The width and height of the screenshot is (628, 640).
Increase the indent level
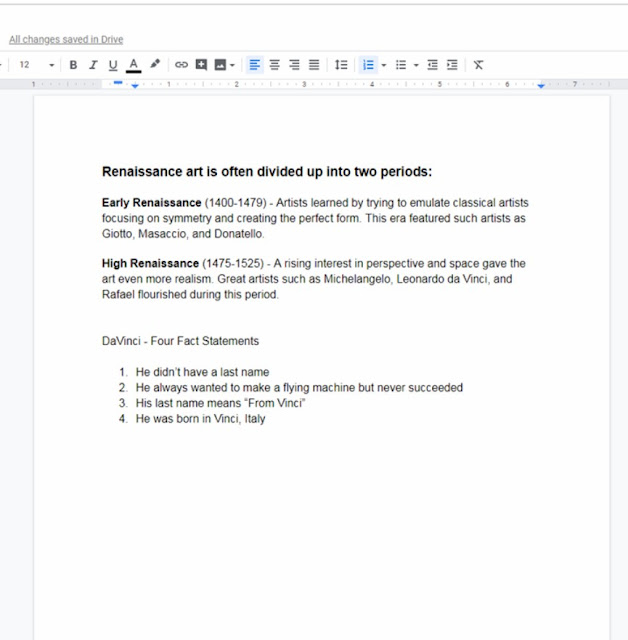(x=452, y=65)
